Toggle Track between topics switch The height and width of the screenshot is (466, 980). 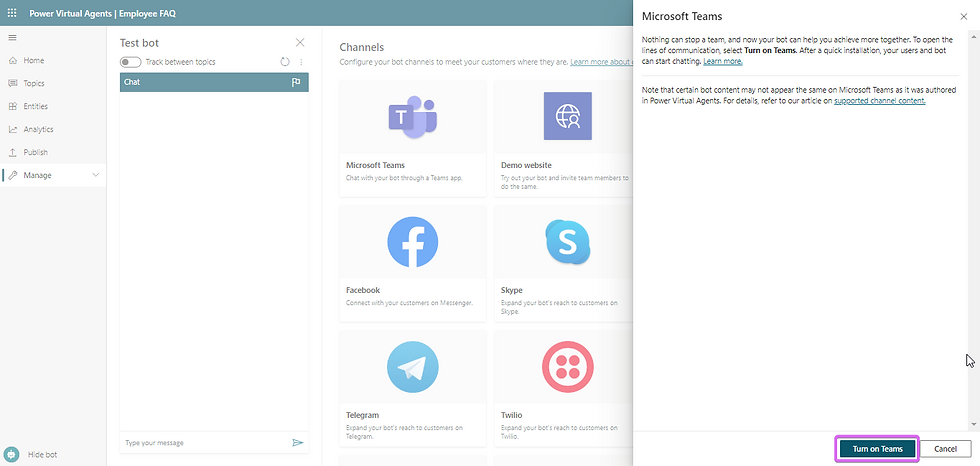(x=131, y=62)
